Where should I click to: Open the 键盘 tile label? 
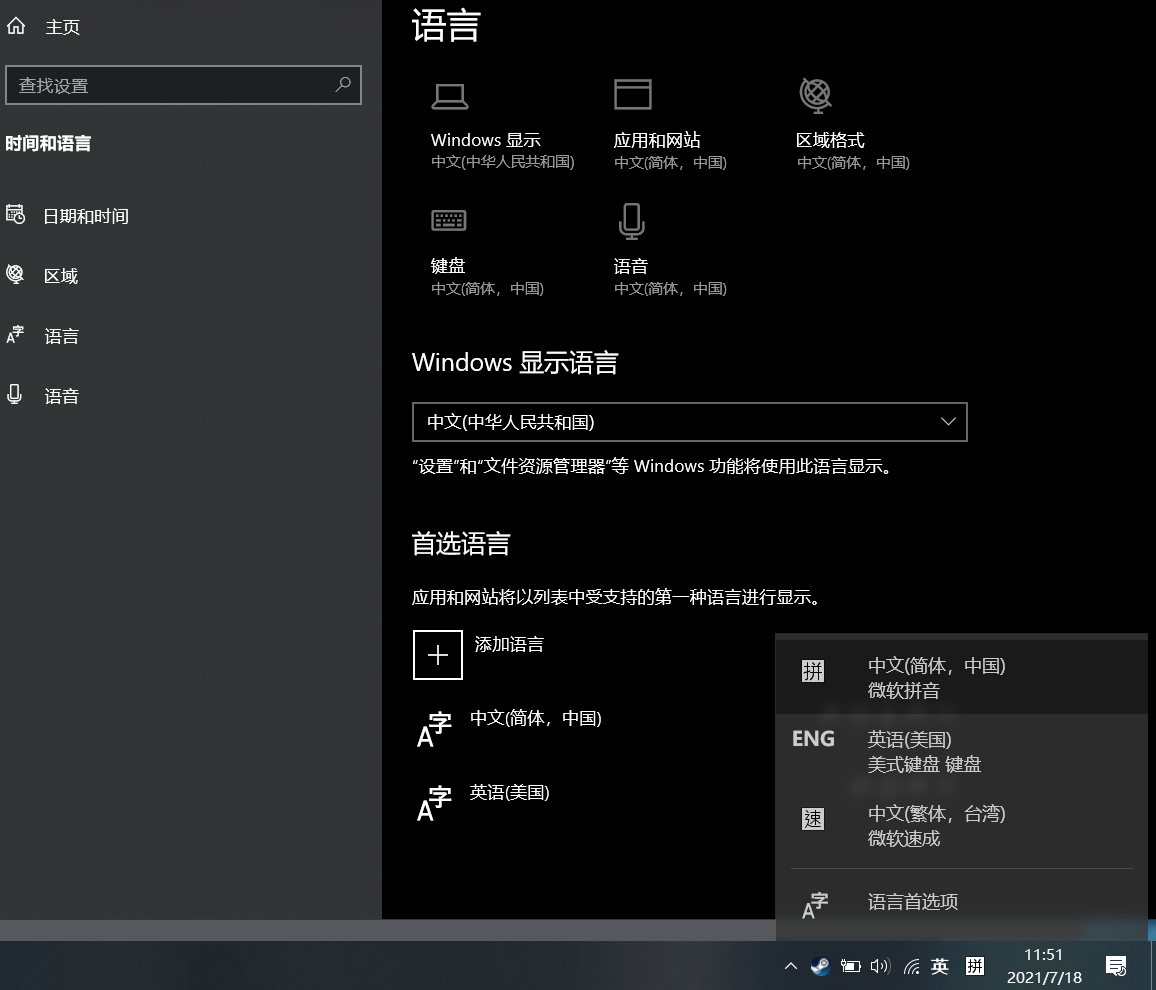click(x=448, y=265)
